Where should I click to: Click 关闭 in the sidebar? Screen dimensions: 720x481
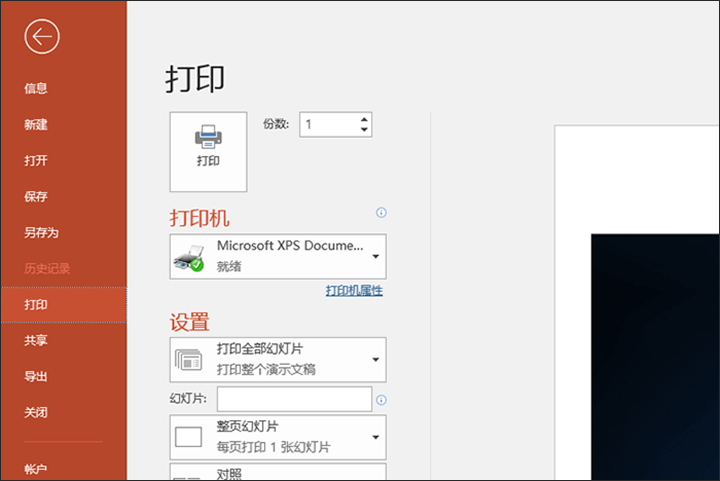(36, 413)
